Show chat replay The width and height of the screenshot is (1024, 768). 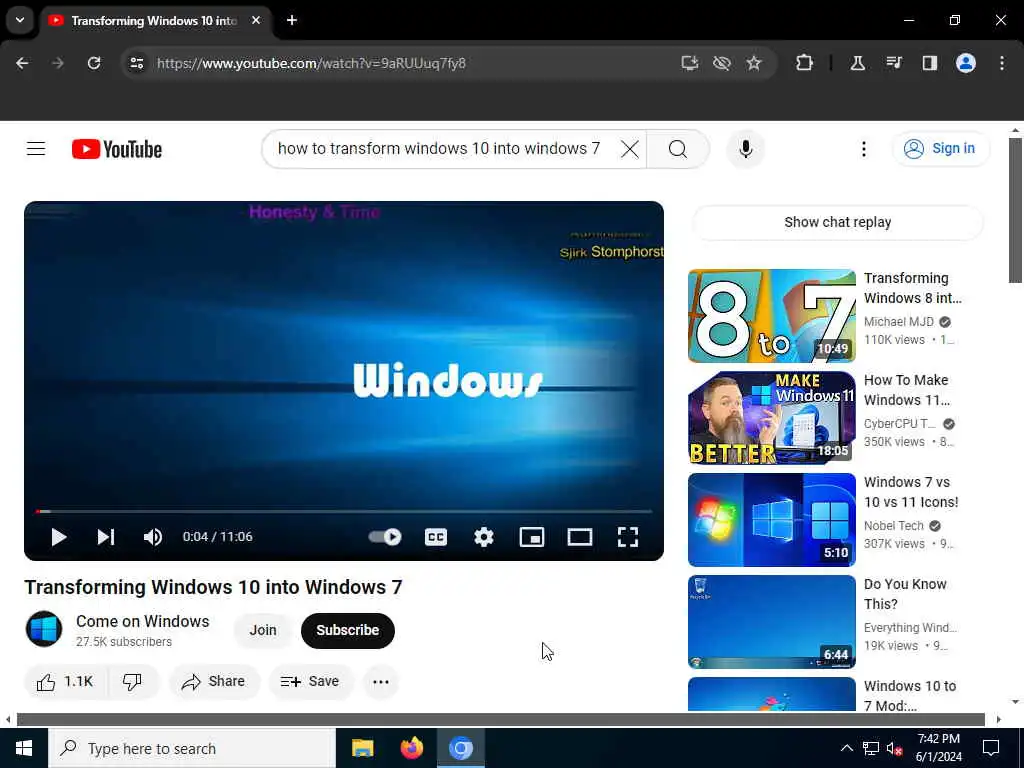click(x=837, y=222)
